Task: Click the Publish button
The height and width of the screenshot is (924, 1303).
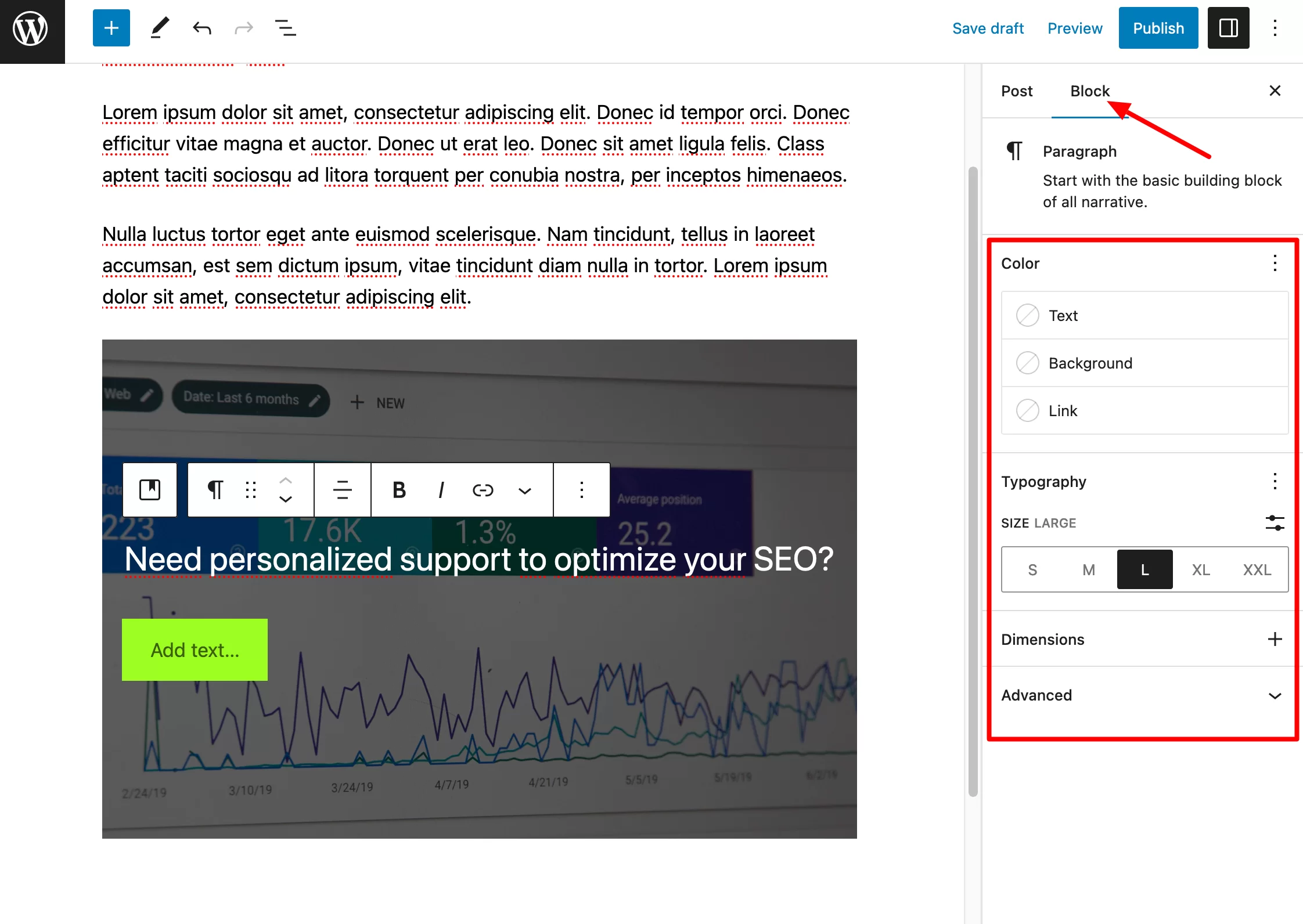Action: click(x=1158, y=28)
